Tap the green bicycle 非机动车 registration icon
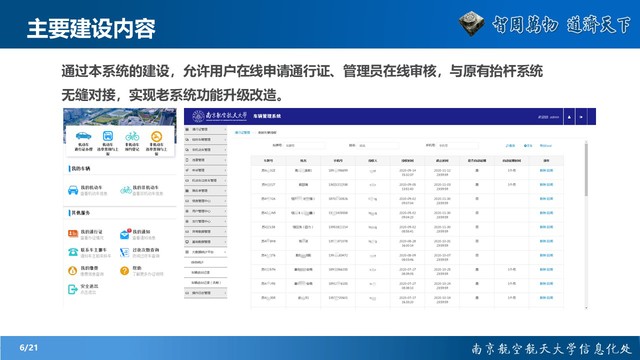640x360 pixels. pos(132,136)
